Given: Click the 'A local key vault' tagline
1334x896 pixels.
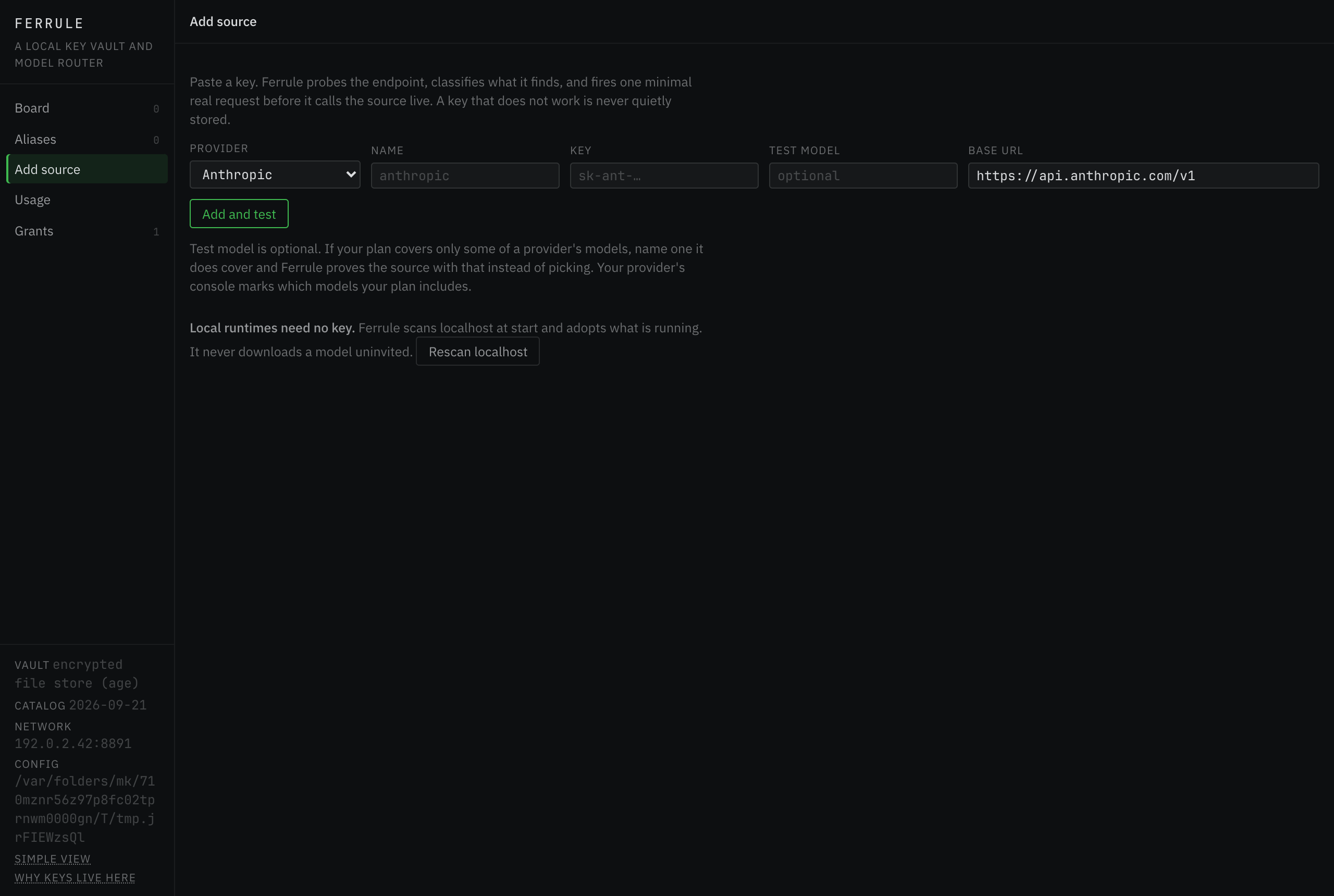Looking at the screenshot, I should coord(83,54).
